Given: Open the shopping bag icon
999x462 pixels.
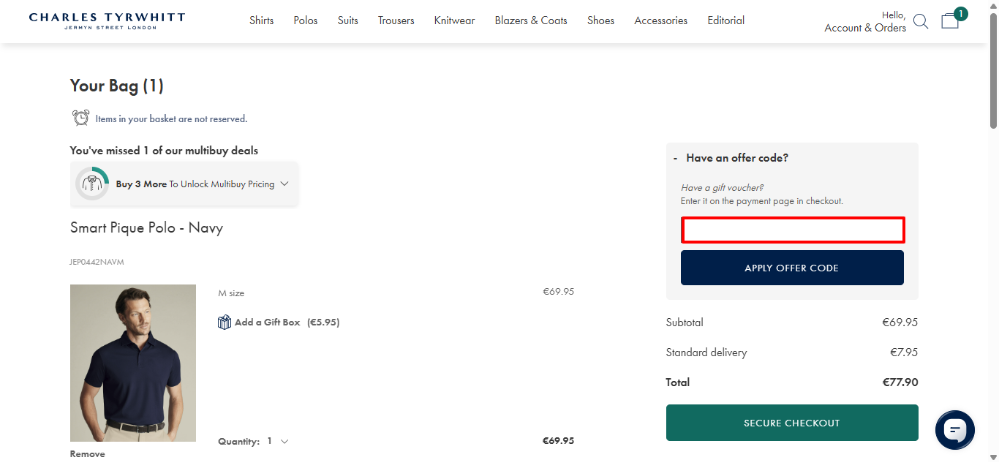Looking at the screenshot, I should (950, 21).
